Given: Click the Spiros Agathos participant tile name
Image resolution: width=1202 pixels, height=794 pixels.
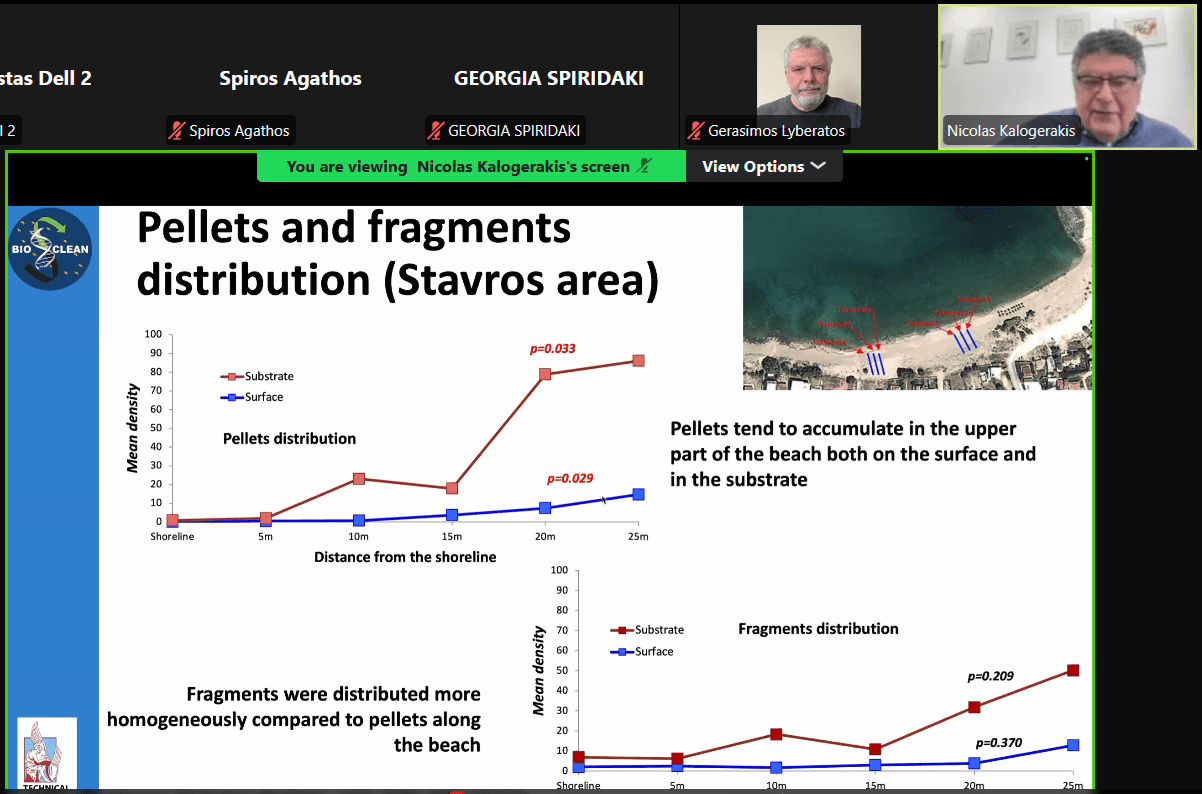Looking at the screenshot, I should [290, 78].
